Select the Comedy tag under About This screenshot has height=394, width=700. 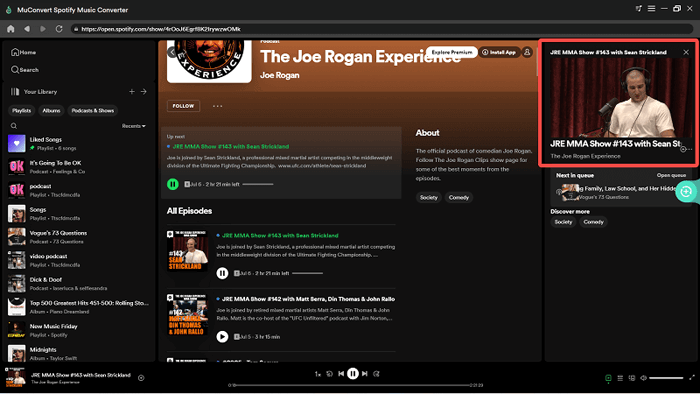458,197
